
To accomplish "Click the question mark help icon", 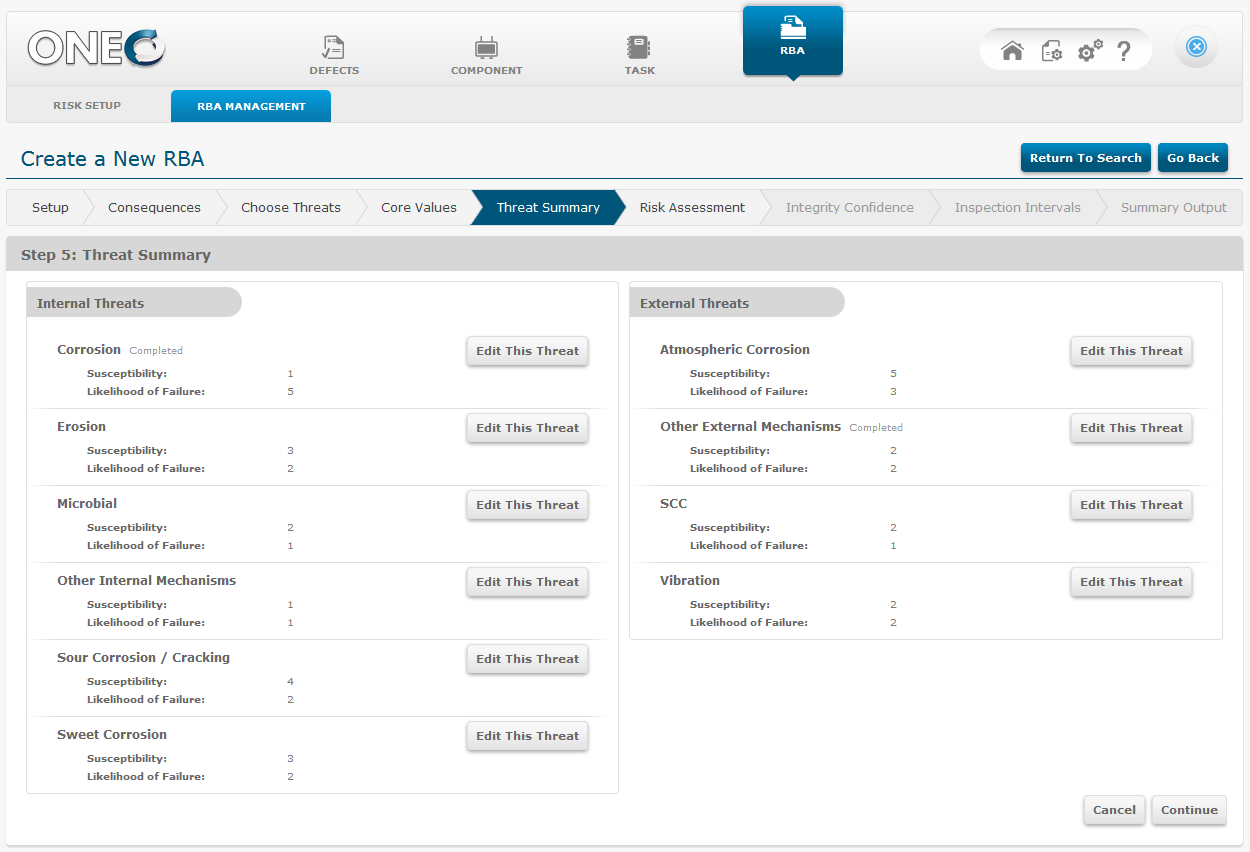I will tap(1124, 51).
